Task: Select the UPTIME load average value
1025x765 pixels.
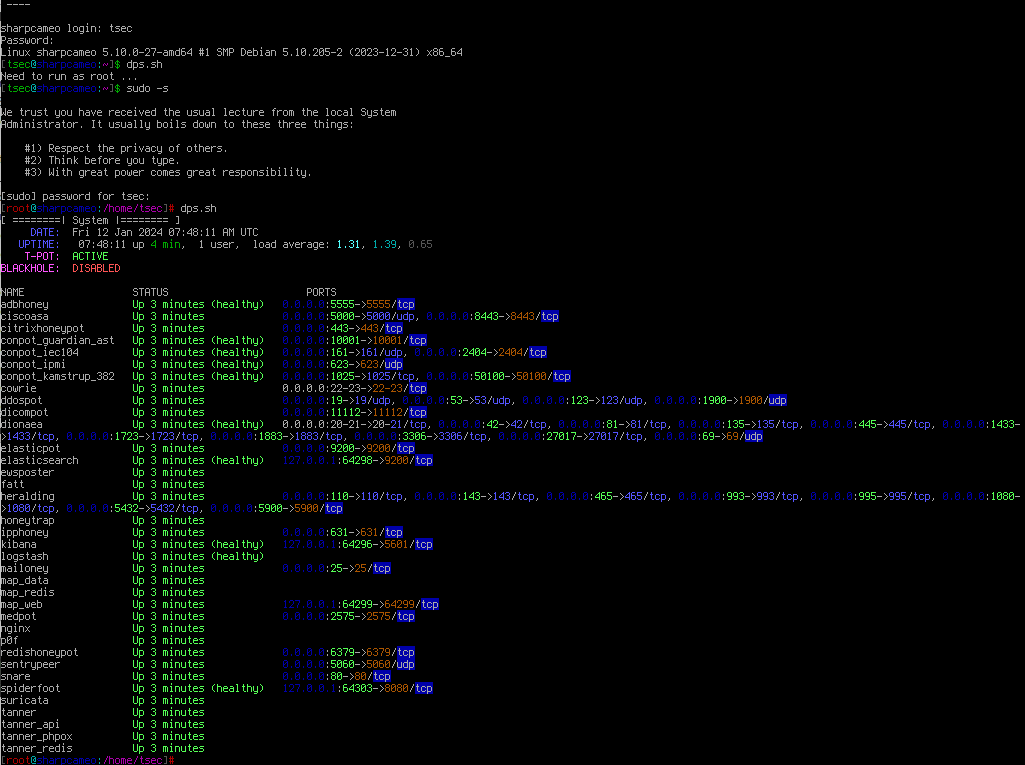Action: point(380,244)
